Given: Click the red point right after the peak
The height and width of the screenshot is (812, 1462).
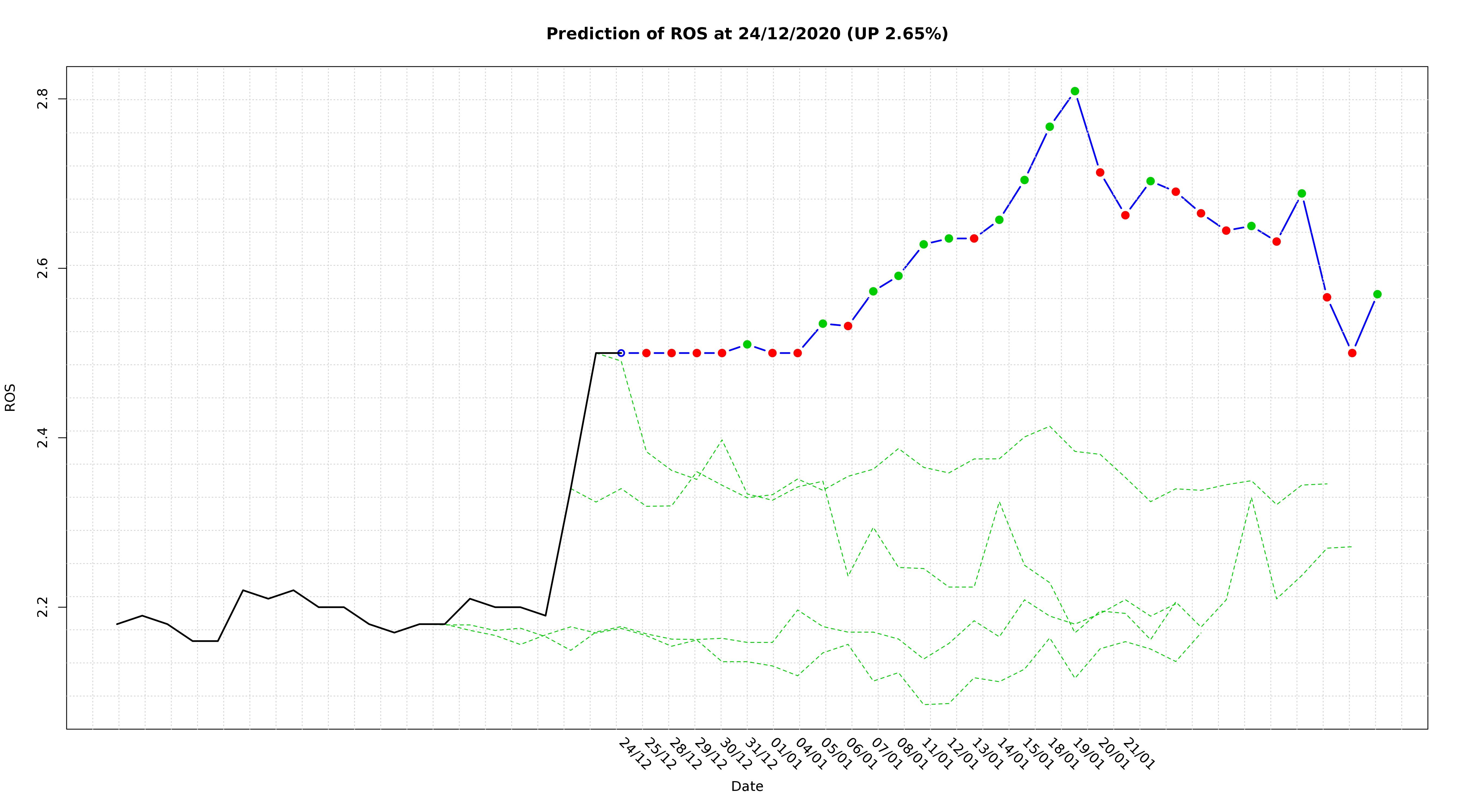Looking at the screenshot, I should pos(1100,172).
